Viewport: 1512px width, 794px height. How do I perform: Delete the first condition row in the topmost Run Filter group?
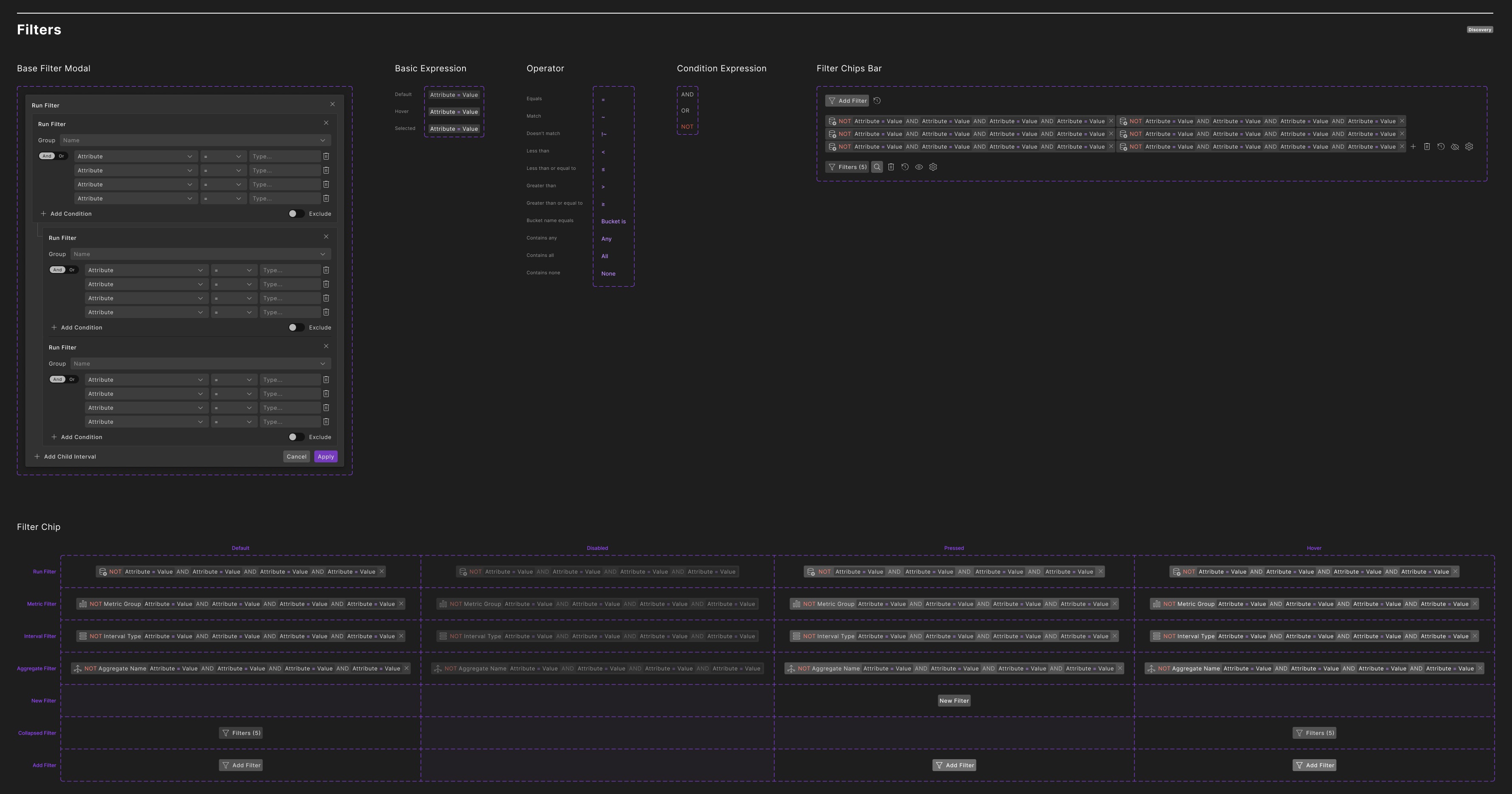coord(326,156)
